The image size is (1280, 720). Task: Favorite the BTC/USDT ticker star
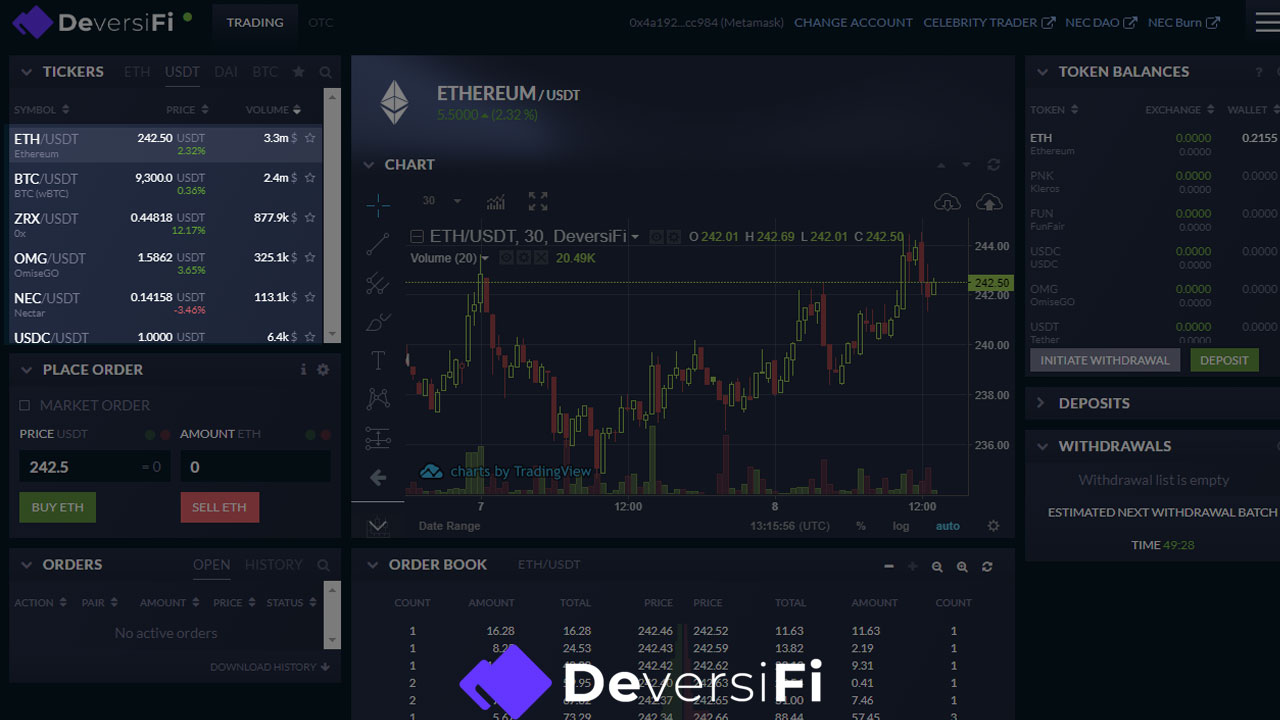pyautogui.click(x=310, y=178)
